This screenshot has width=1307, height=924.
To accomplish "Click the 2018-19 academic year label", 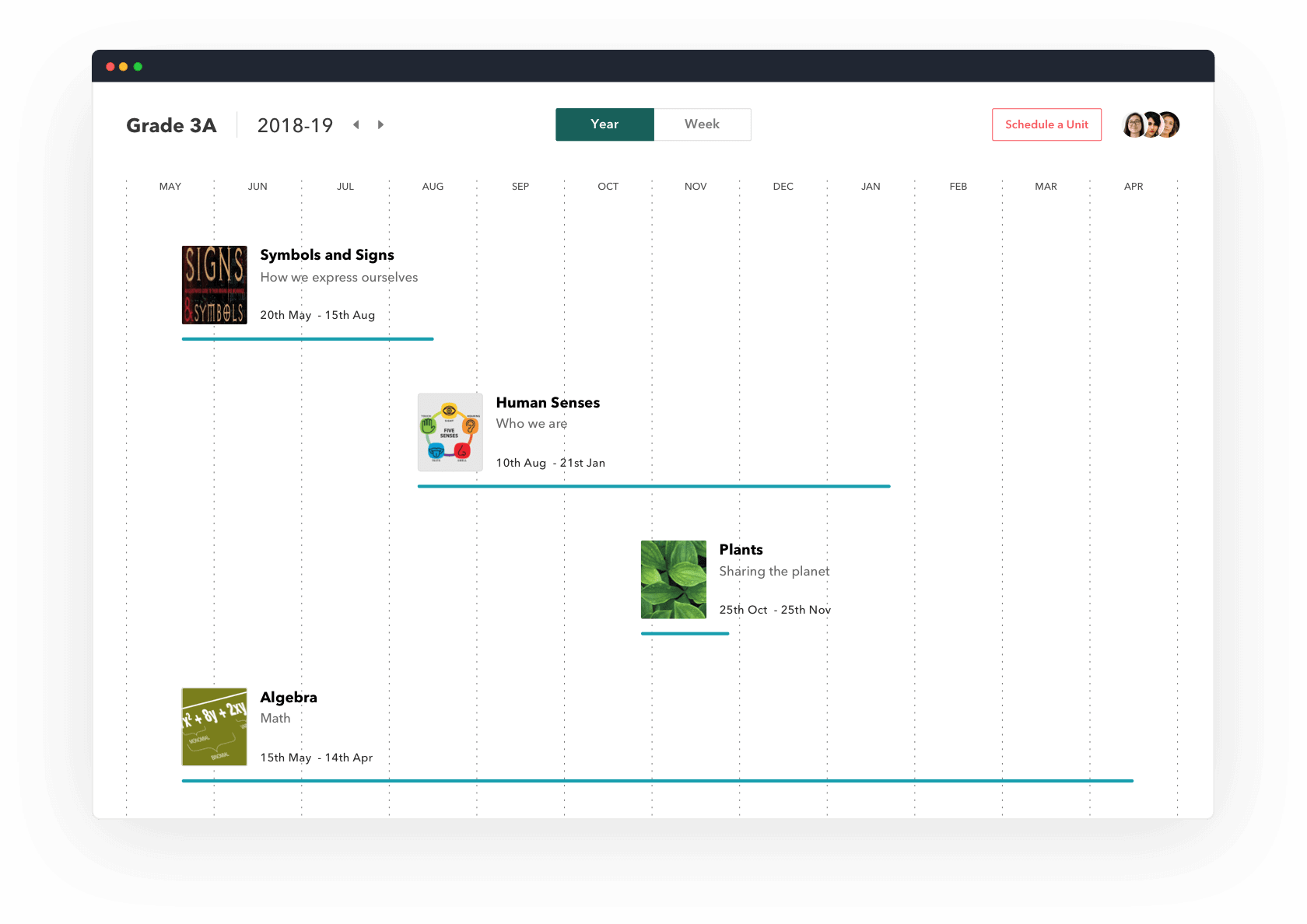I will pos(295,125).
